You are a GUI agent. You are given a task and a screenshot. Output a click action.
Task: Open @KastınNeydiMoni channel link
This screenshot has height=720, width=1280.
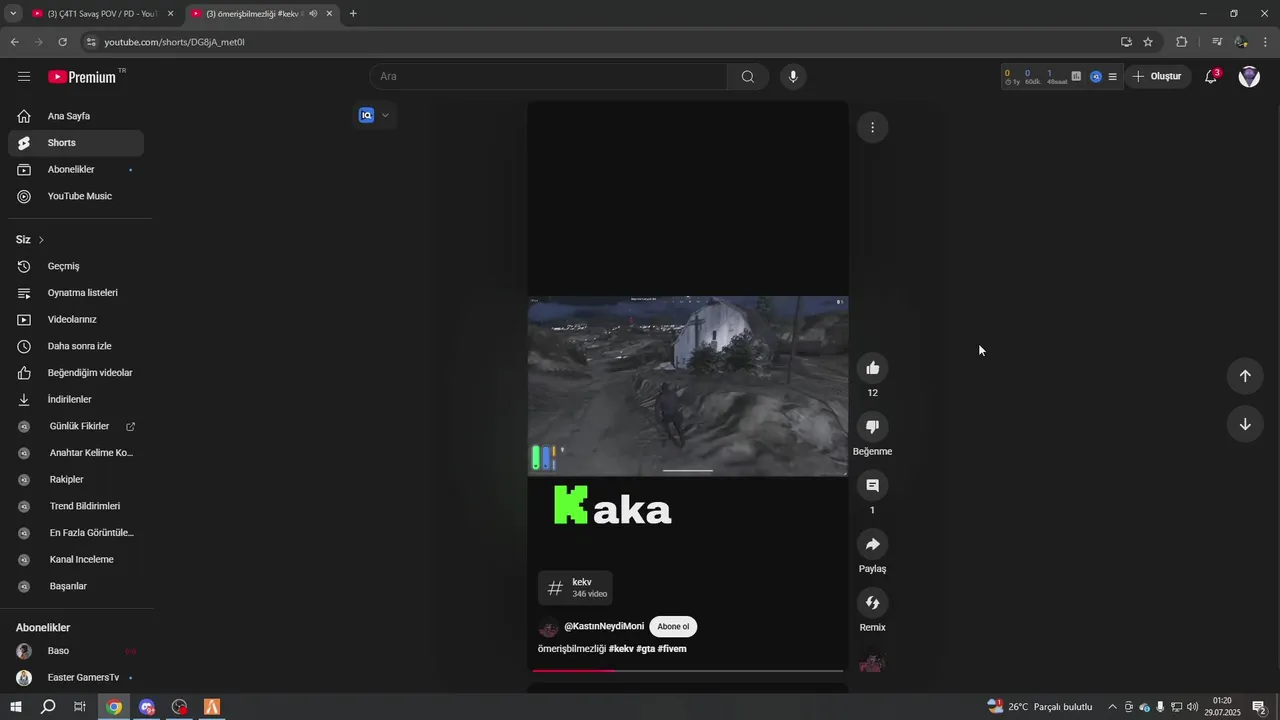(x=604, y=627)
